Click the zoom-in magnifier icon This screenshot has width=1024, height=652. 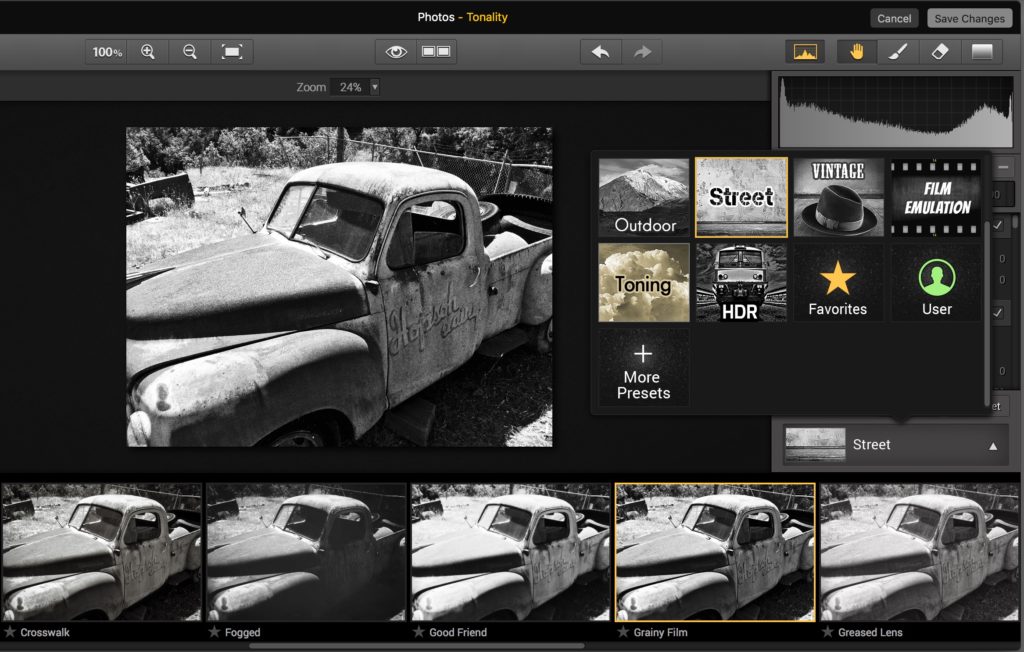pos(148,51)
